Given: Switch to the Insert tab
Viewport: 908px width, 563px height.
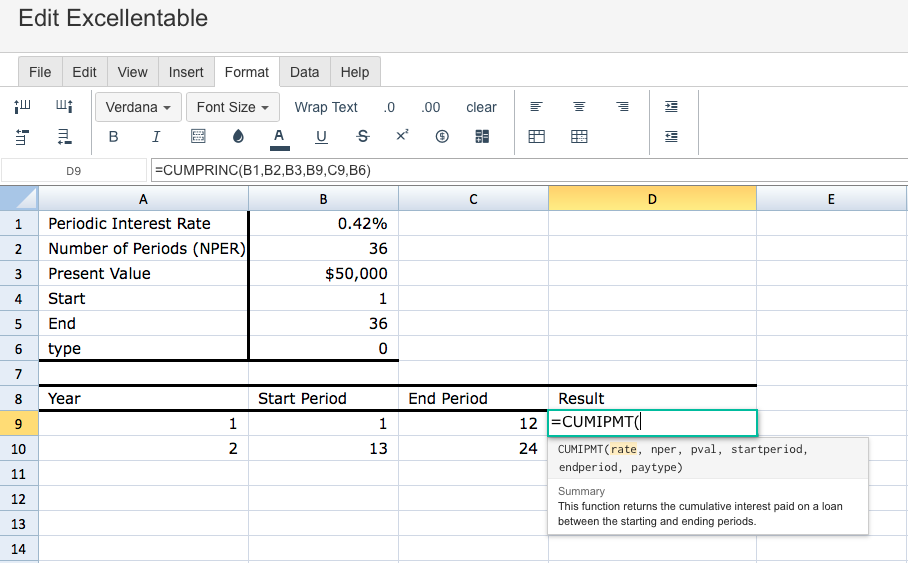Looking at the screenshot, I should [x=186, y=72].
